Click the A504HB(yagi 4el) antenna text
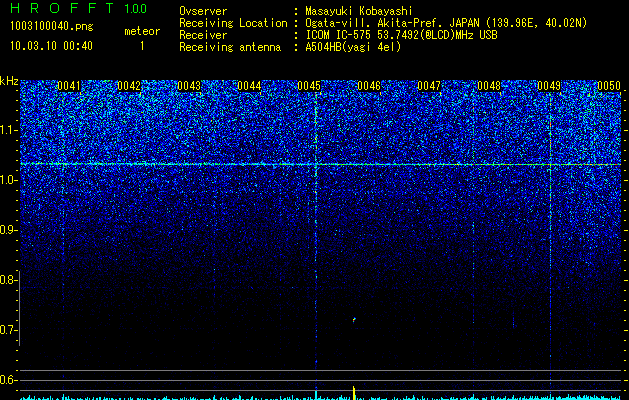This screenshot has width=629, height=400. point(353,47)
